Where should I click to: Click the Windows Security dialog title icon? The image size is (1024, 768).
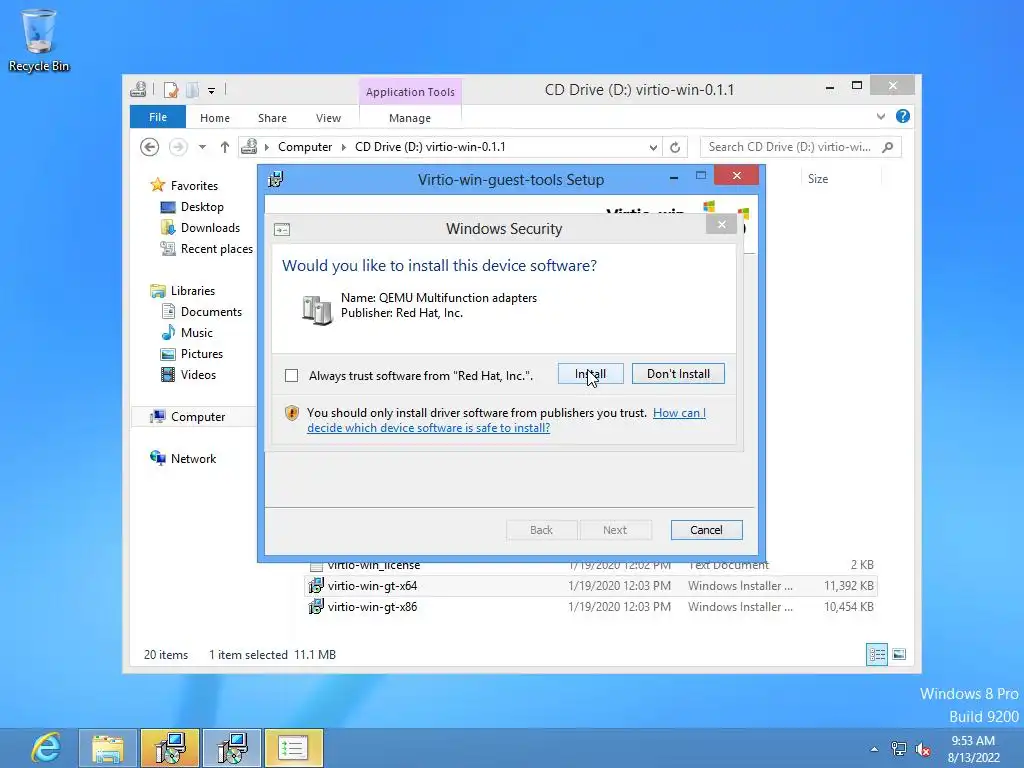point(282,229)
